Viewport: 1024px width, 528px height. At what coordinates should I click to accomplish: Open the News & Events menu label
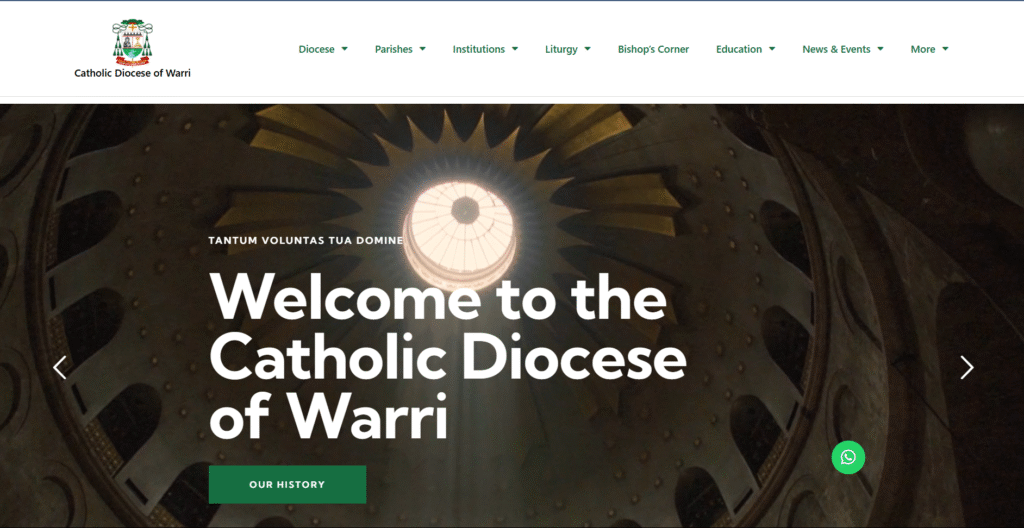[836, 49]
